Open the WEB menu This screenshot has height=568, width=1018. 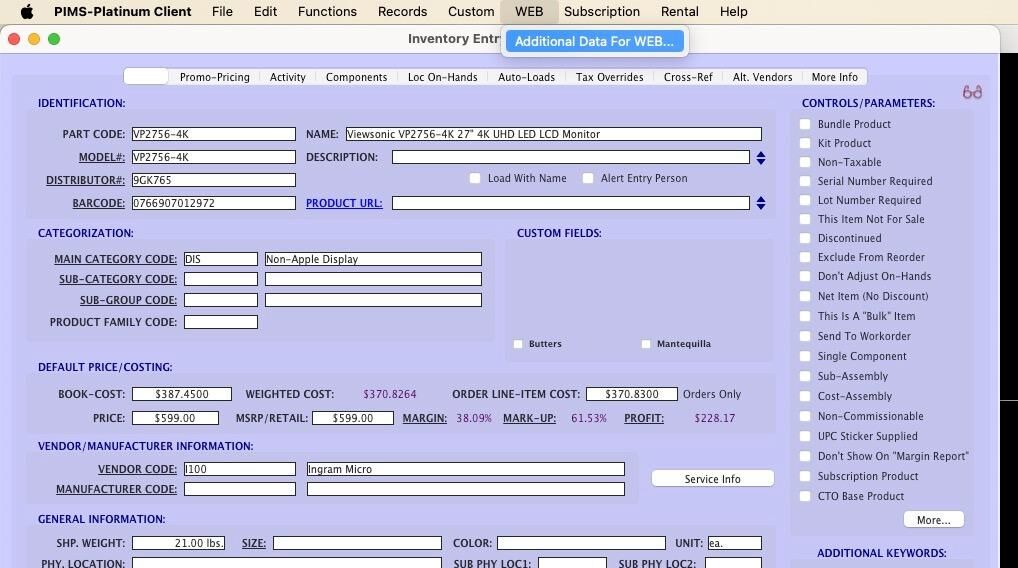tap(529, 12)
